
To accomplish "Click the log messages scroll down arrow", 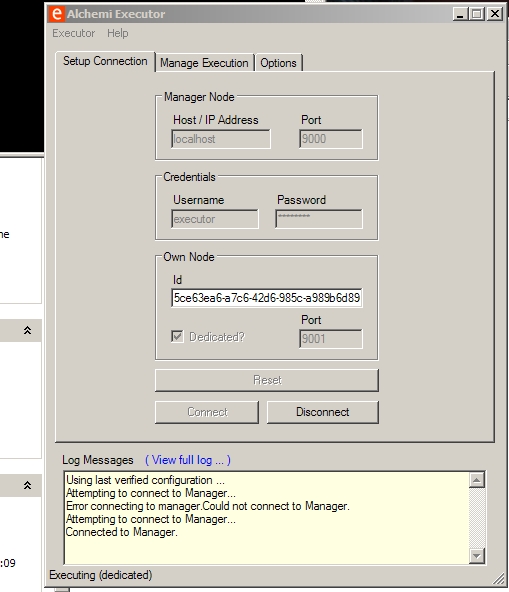I will [477, 556].
